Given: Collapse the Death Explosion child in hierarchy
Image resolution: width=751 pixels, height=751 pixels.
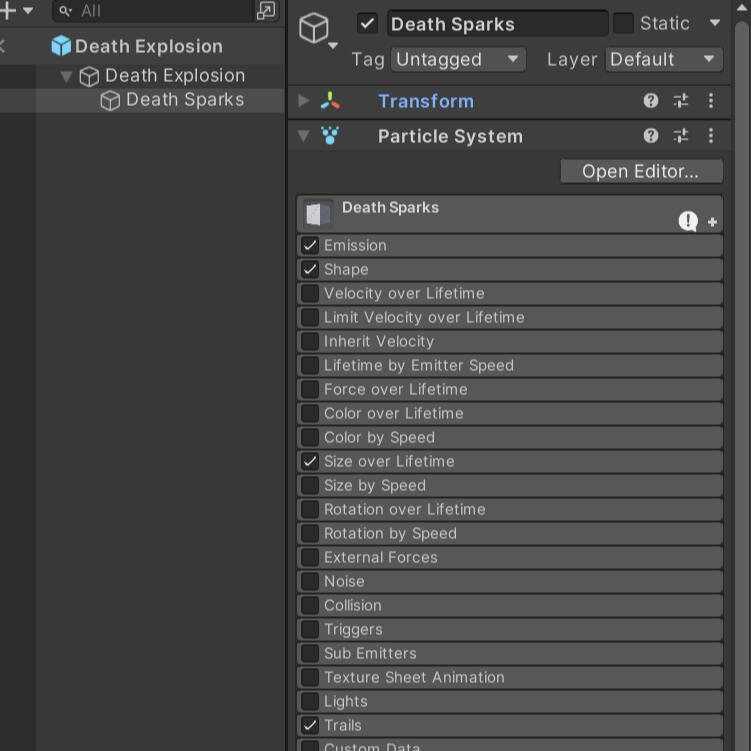Looking at the screenshot, I should click(67, 76).
